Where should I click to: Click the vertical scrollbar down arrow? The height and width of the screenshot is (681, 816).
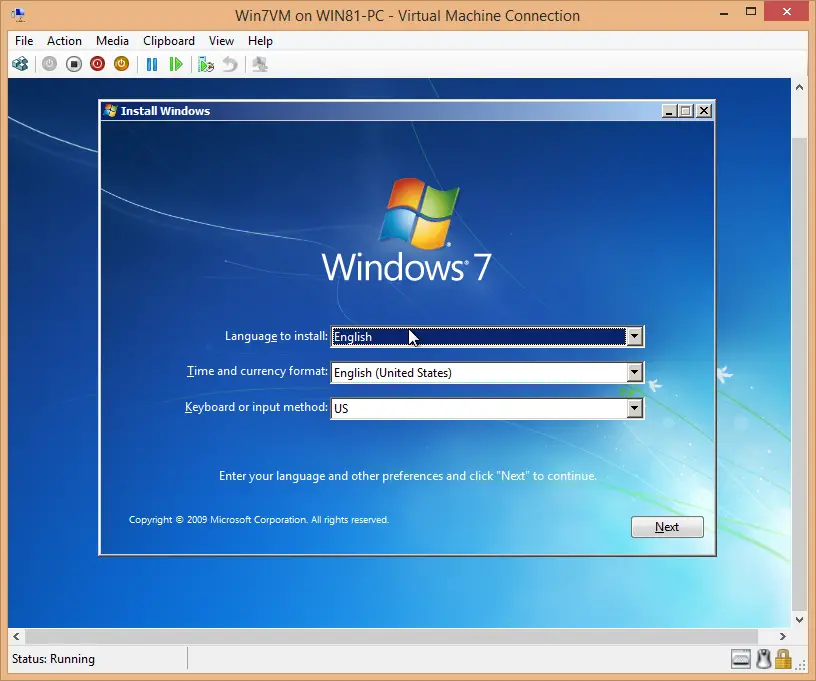pyautogui.click(x=799, y=619)
